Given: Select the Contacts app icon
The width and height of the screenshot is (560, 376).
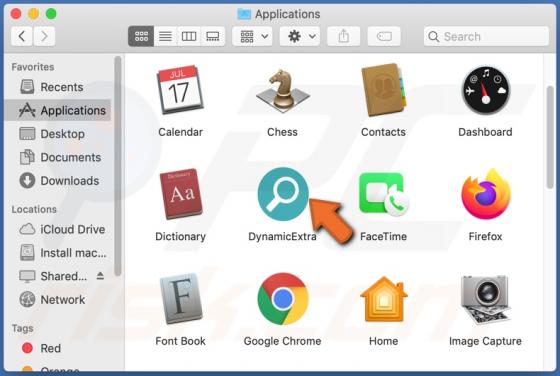Looking at the screenshot, I should click(x=383, y=89).
